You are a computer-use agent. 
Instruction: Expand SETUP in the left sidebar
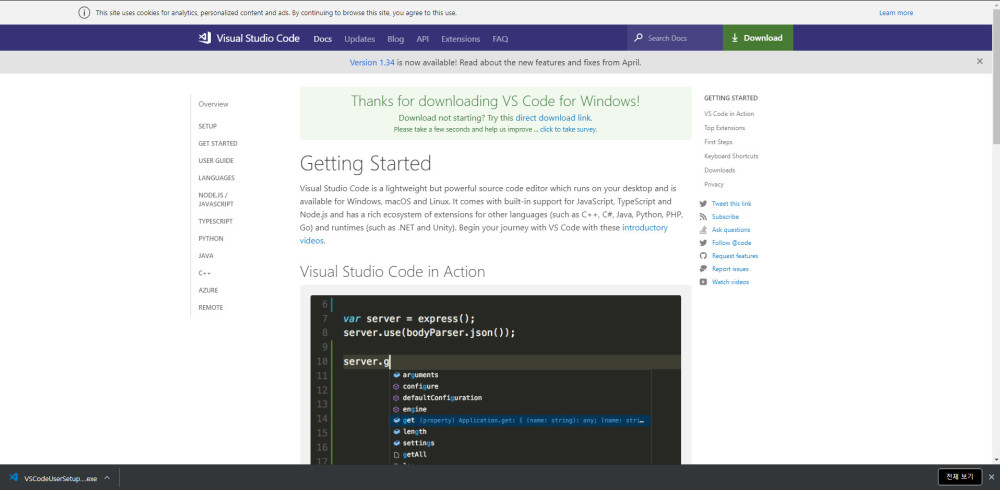click(207, 126)
